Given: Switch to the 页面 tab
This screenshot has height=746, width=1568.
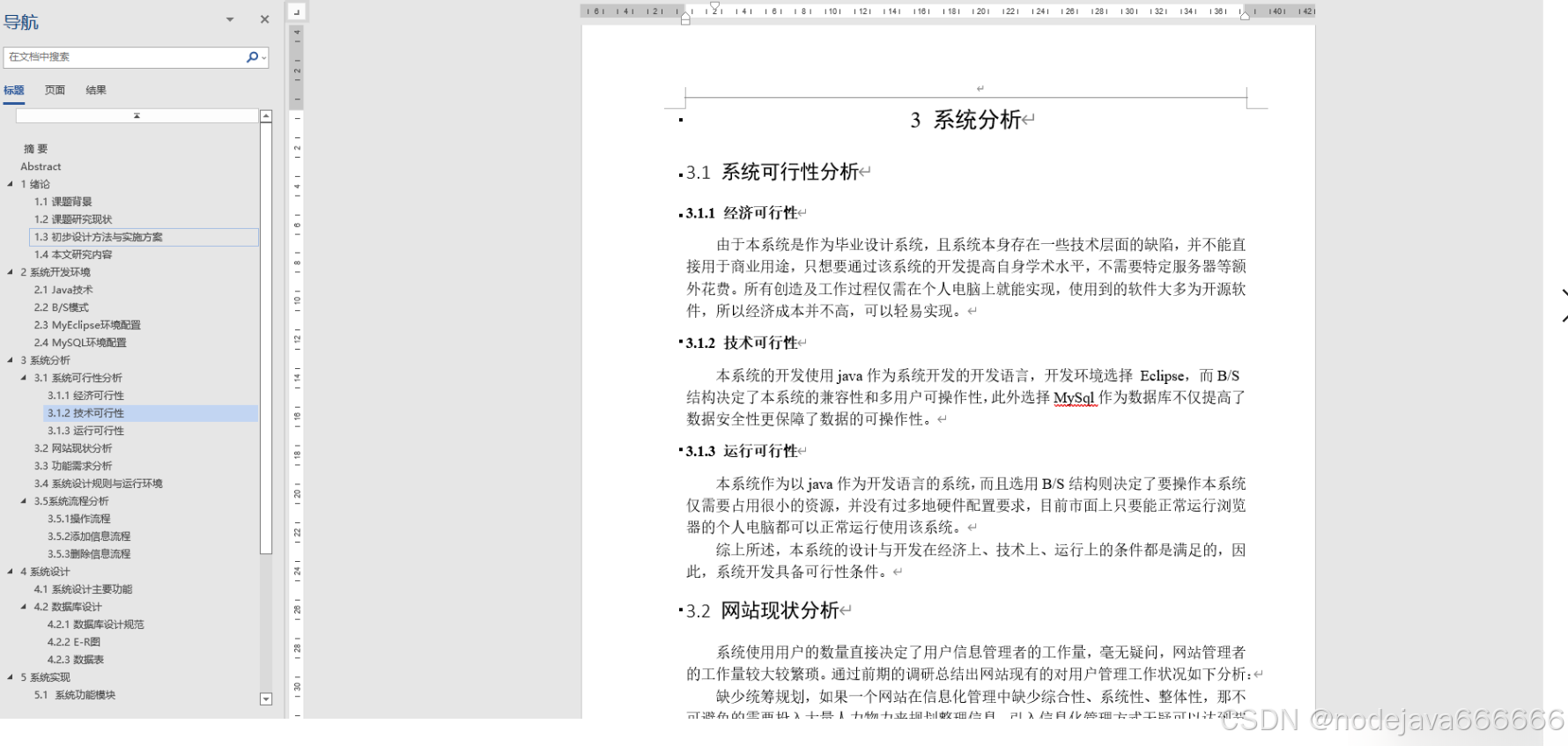Looking at the screenshot, I should coord(55,90).
